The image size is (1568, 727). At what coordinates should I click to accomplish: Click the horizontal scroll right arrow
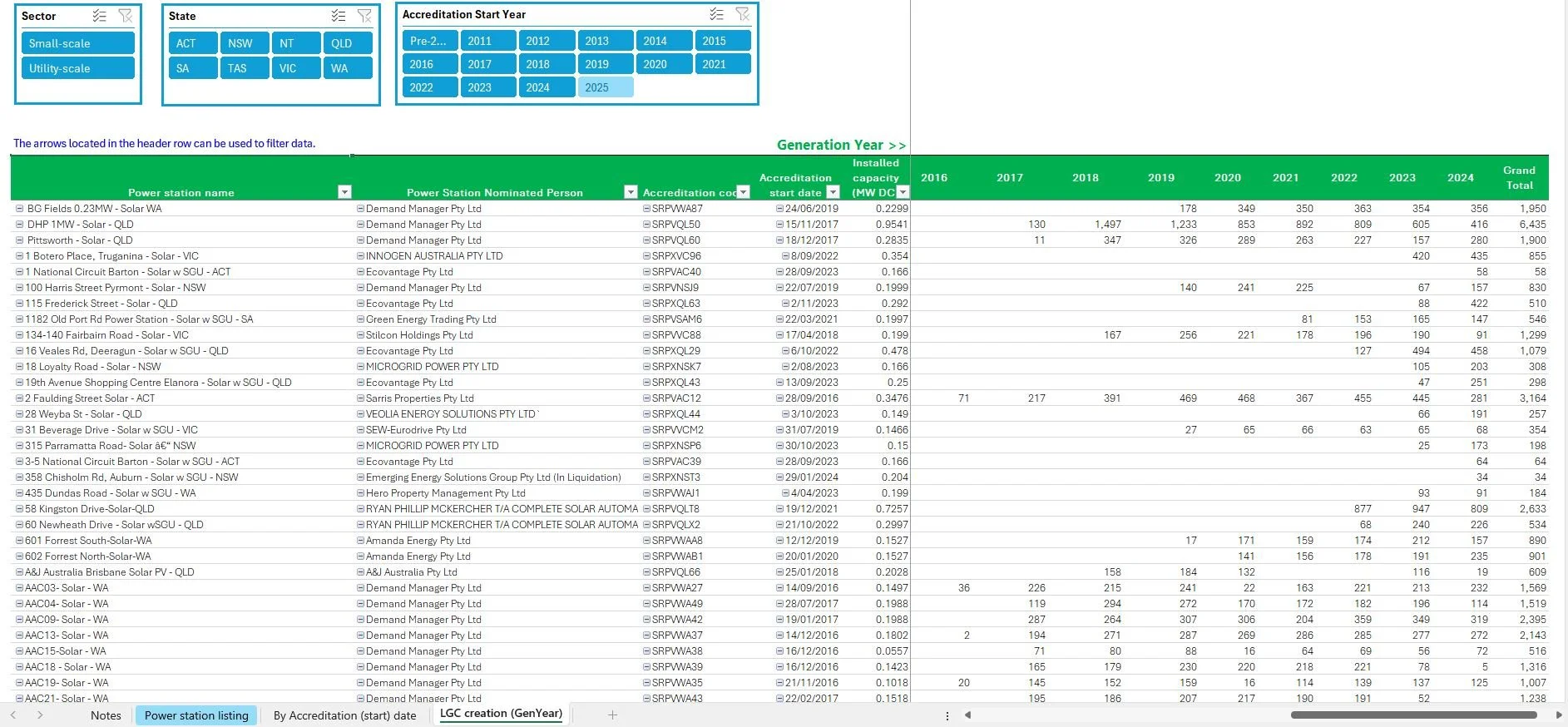coord(1558,715)
